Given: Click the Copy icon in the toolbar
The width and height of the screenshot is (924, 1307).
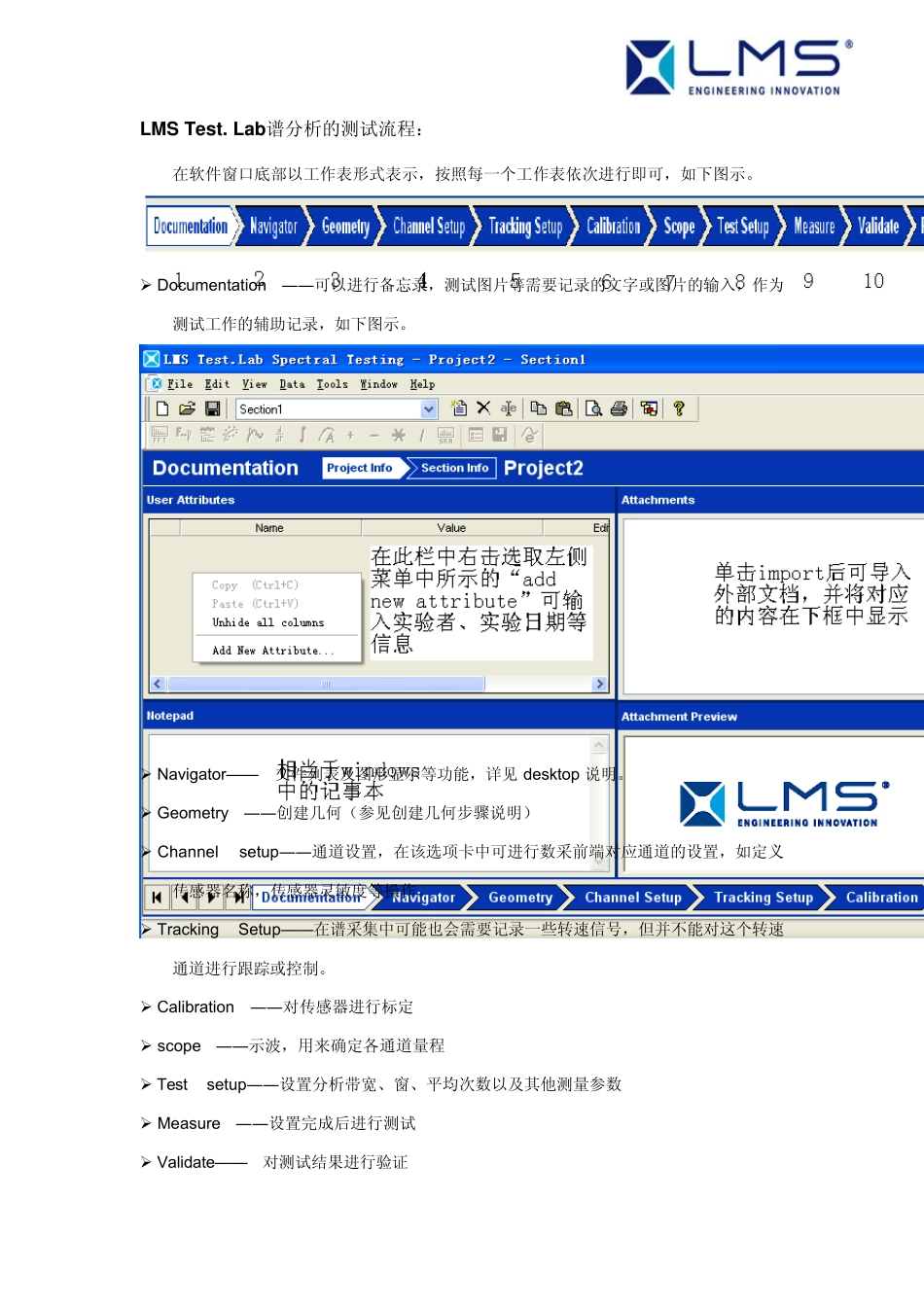Looking at the screenshot, I should point(538,408).
